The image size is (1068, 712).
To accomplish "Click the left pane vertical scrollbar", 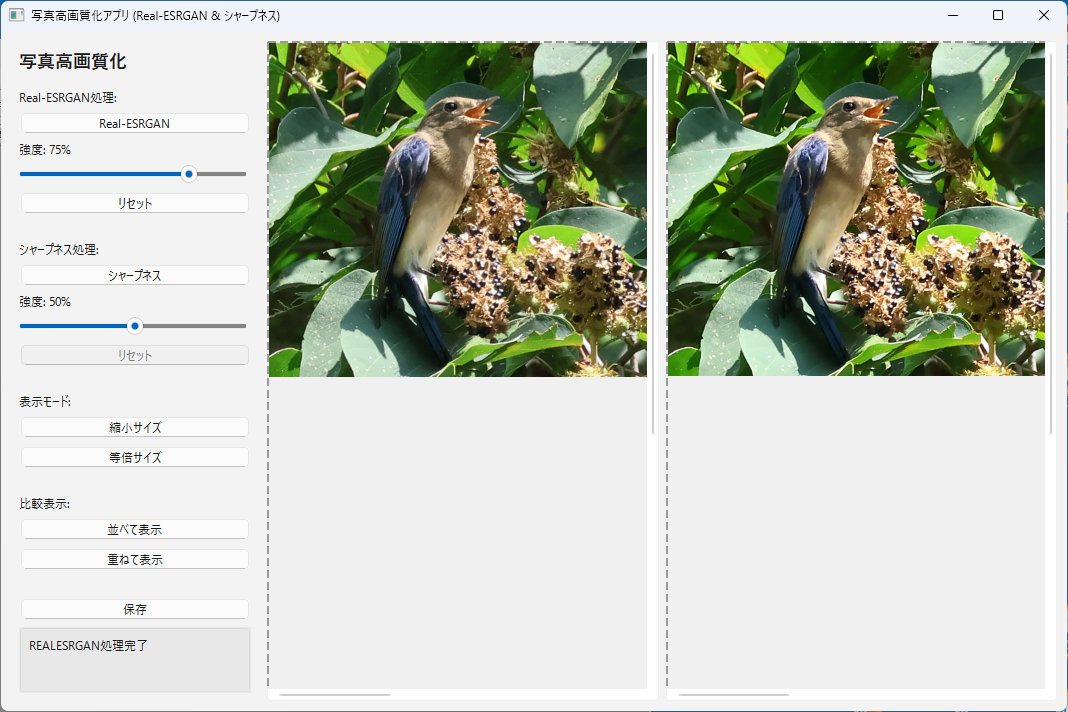I will point(653,243).
